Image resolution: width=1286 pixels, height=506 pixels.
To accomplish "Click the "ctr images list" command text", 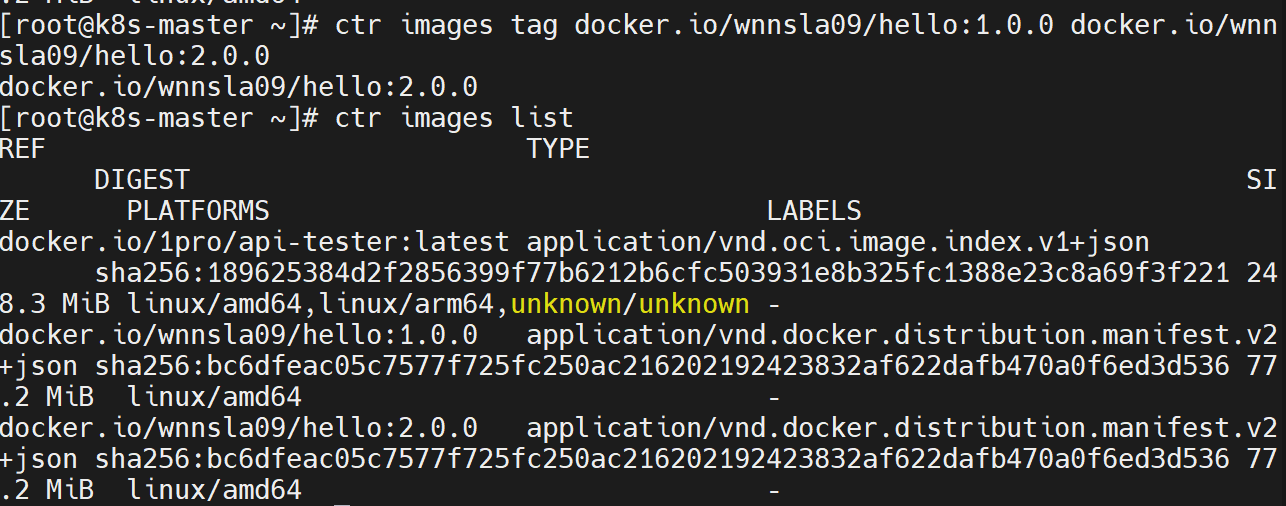I will [x=454, y=118].
